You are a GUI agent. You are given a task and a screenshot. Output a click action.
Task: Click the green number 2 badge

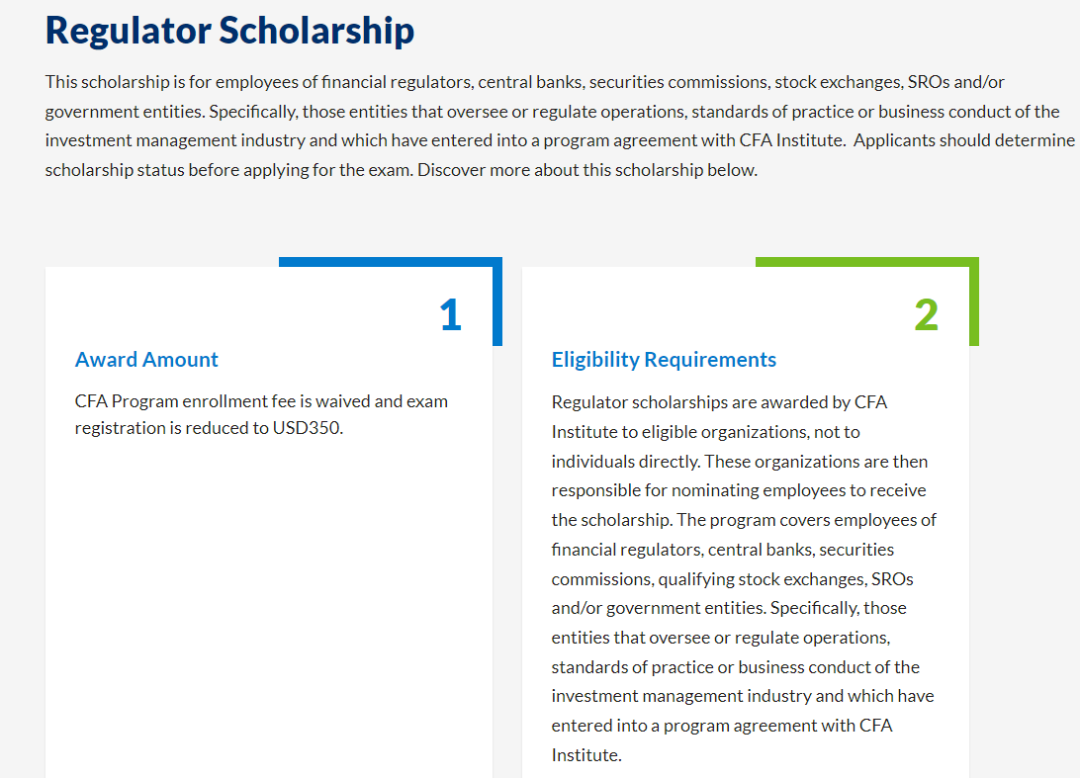(x=926, y=315)
